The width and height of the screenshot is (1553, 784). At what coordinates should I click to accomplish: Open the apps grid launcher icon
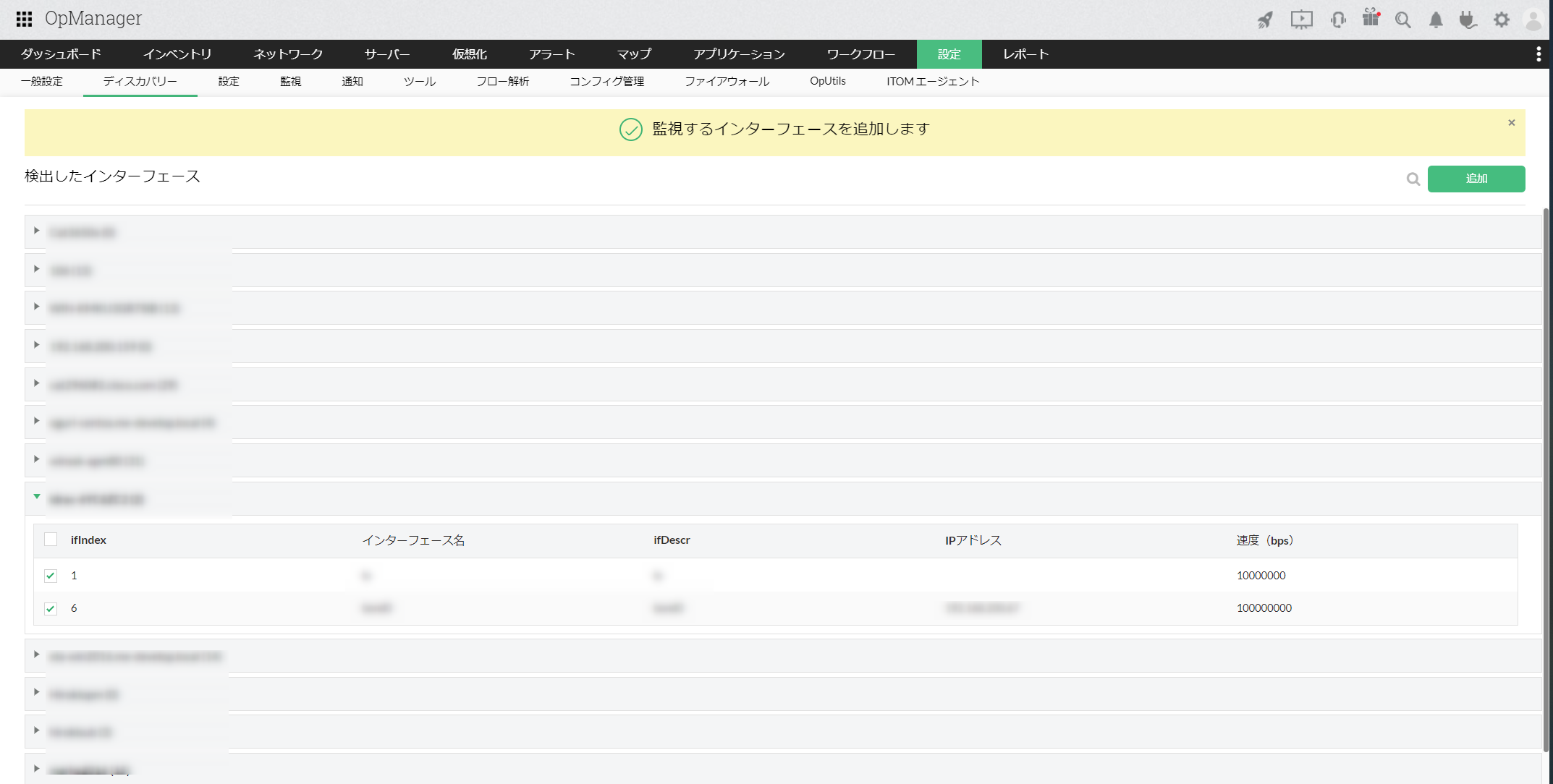24,19
